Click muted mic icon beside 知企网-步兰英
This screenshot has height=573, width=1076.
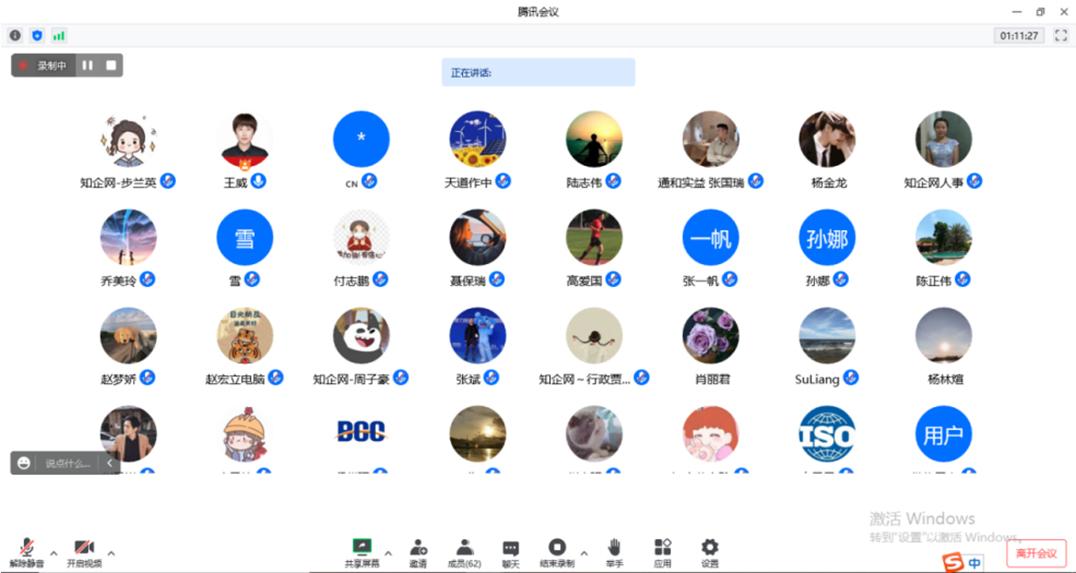point(167,181)
